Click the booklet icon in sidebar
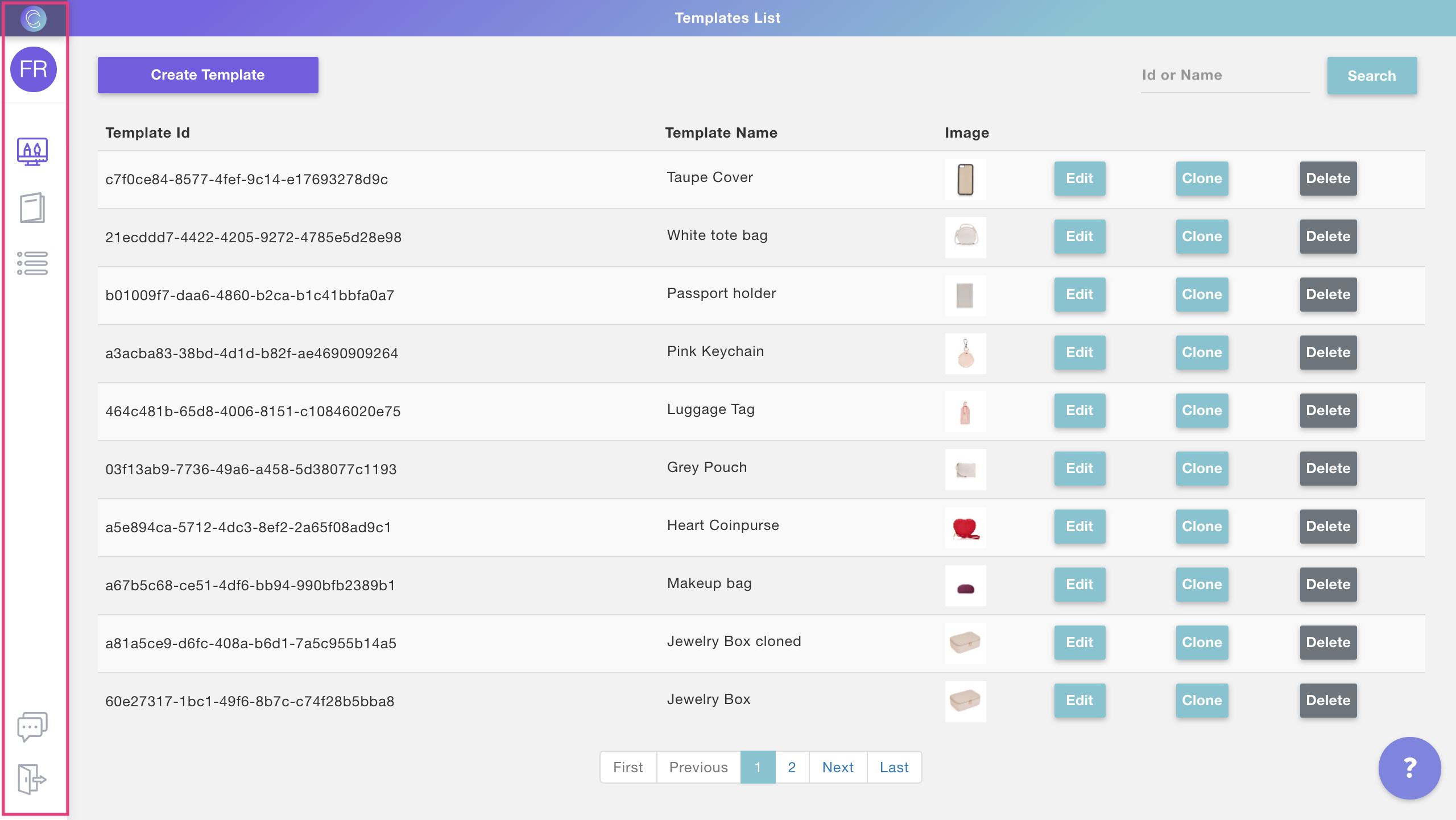Image resolution: width=1456 pixels, height=820 pixels. coord(32,208)
